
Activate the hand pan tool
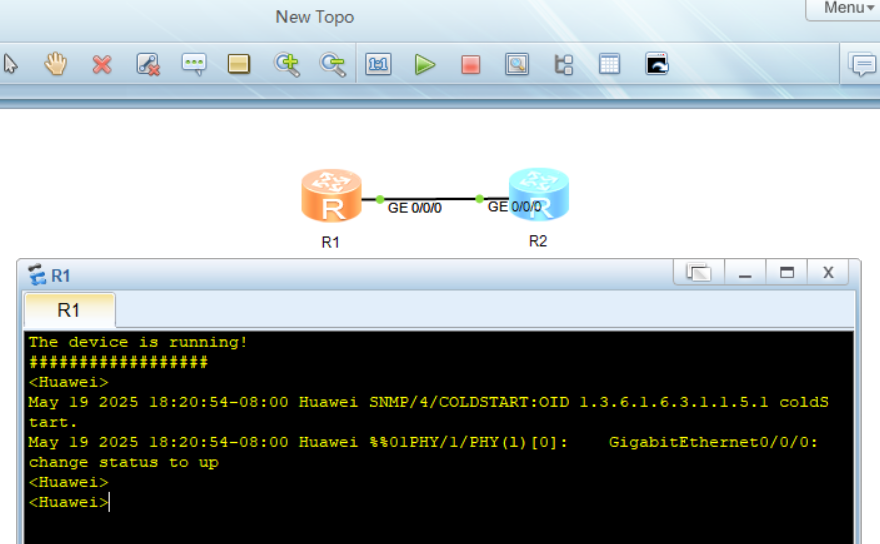(x=56, y=64)
